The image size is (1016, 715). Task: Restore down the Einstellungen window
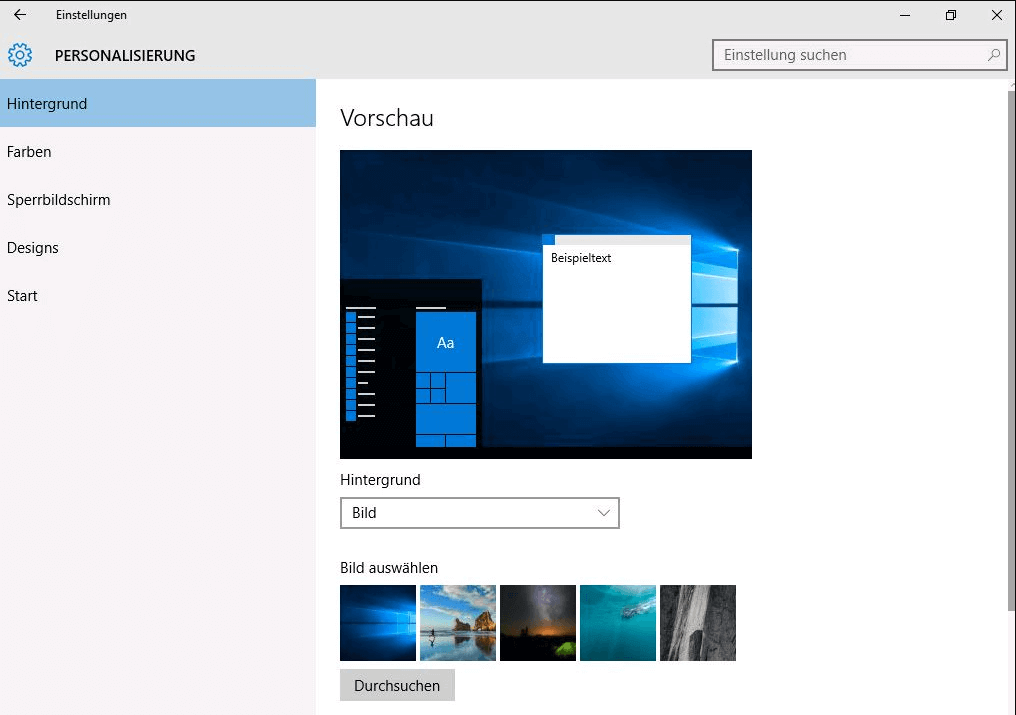(951, 15)
